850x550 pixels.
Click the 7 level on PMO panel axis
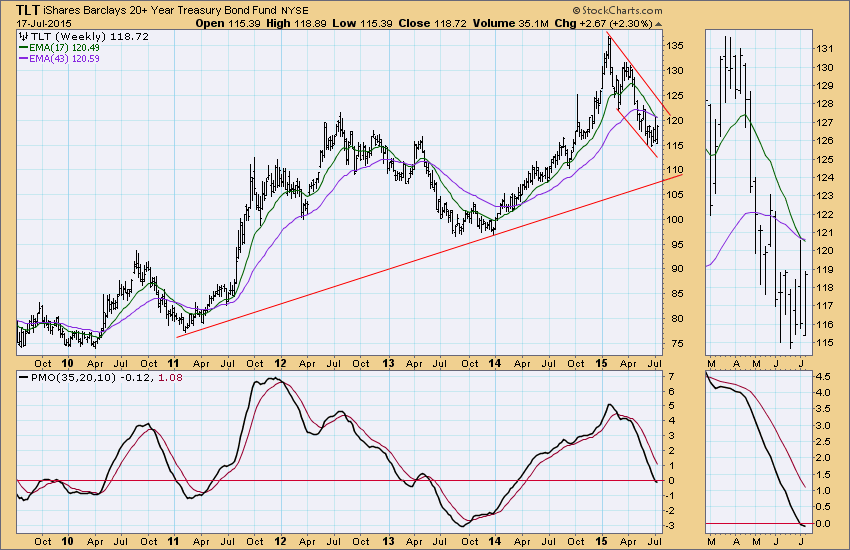click(x=671, y=376)
